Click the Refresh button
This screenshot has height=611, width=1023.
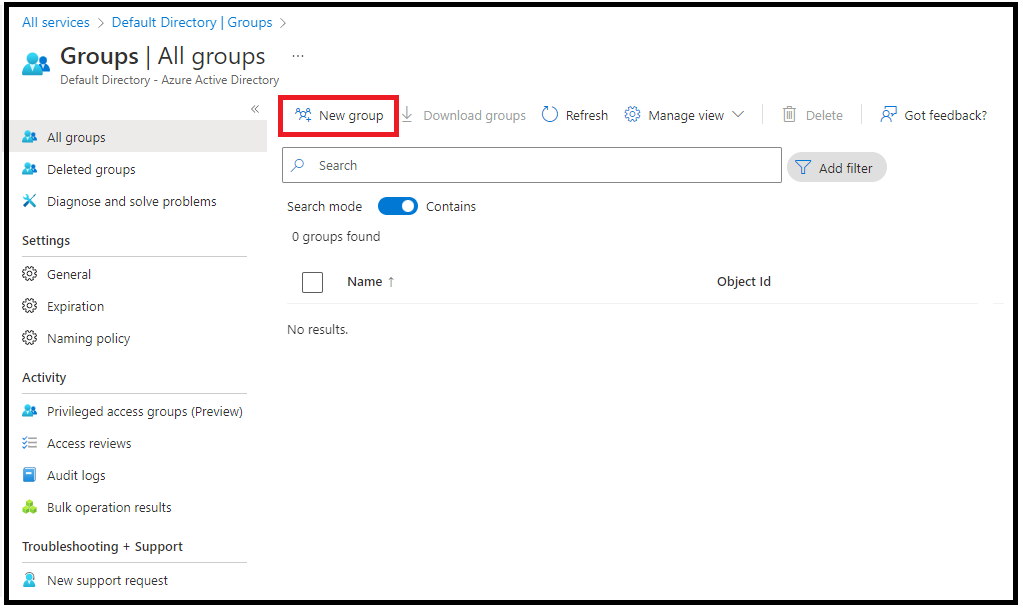575,115
